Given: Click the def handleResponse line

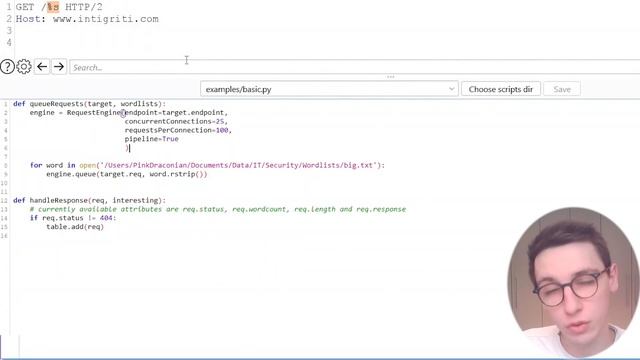Looking at the screenshot, I should point(89,200).
